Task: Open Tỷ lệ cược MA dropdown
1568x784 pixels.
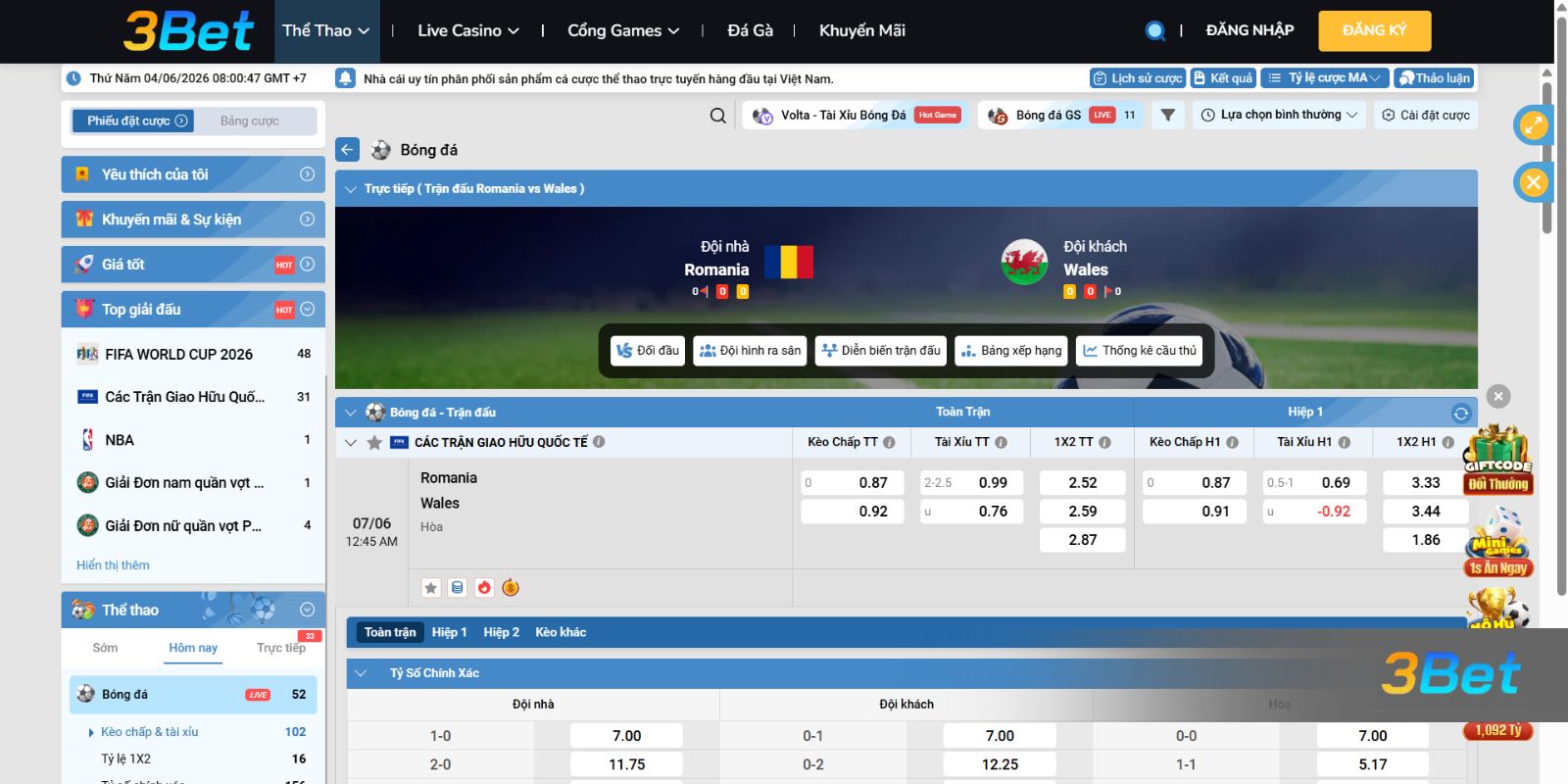Action: [x=1325, y=78]
